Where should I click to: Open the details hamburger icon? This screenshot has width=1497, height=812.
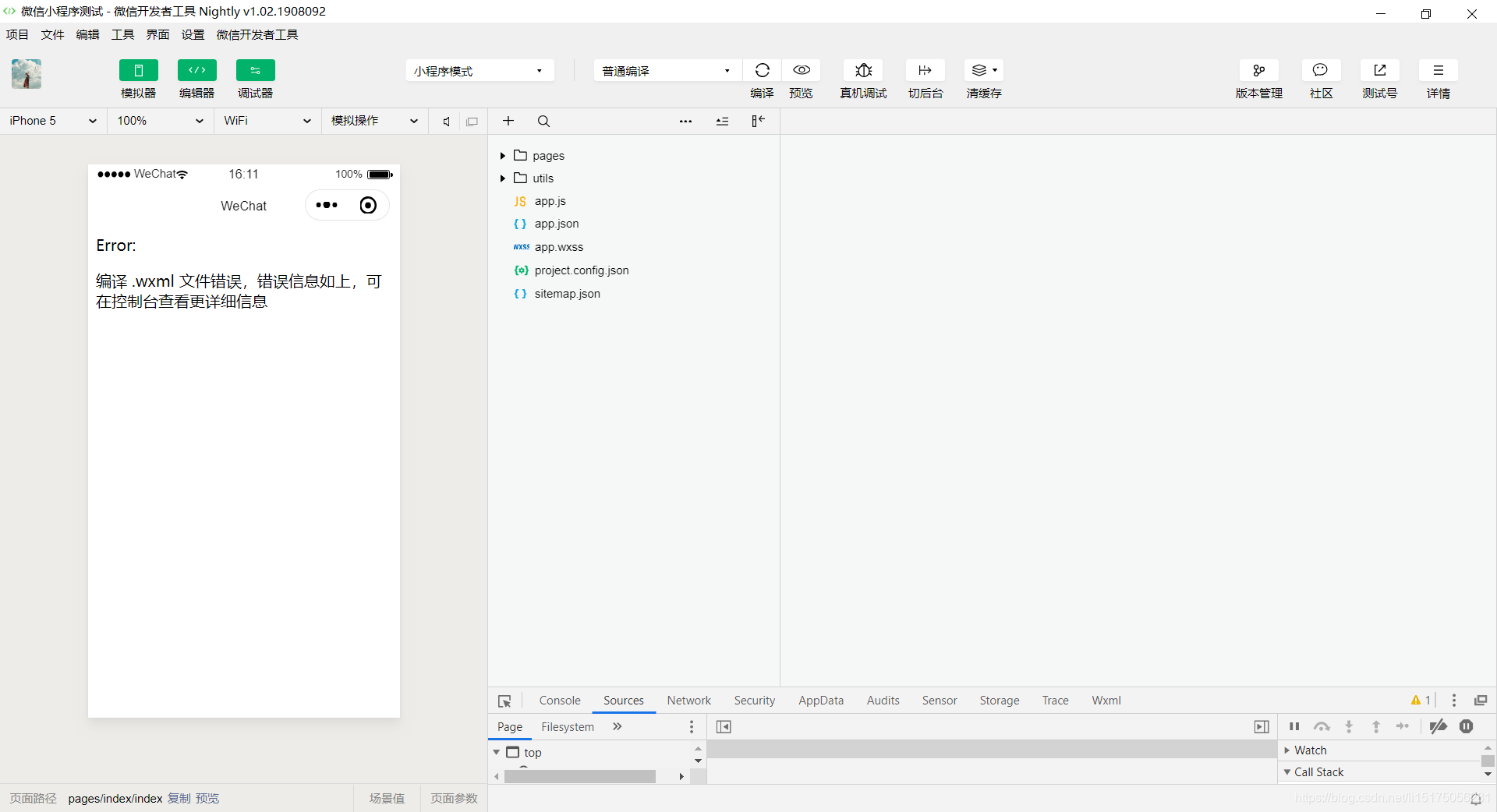tap(1438, 70)
